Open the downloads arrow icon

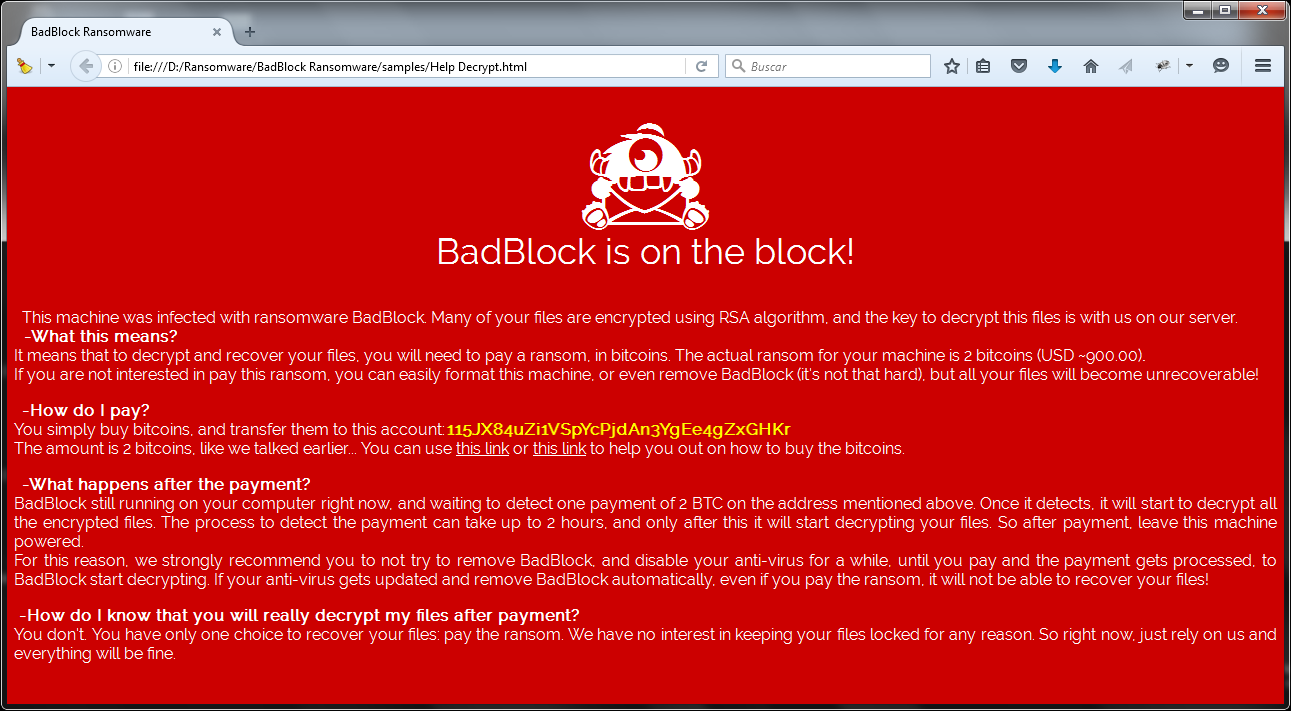coord(1054,66)
